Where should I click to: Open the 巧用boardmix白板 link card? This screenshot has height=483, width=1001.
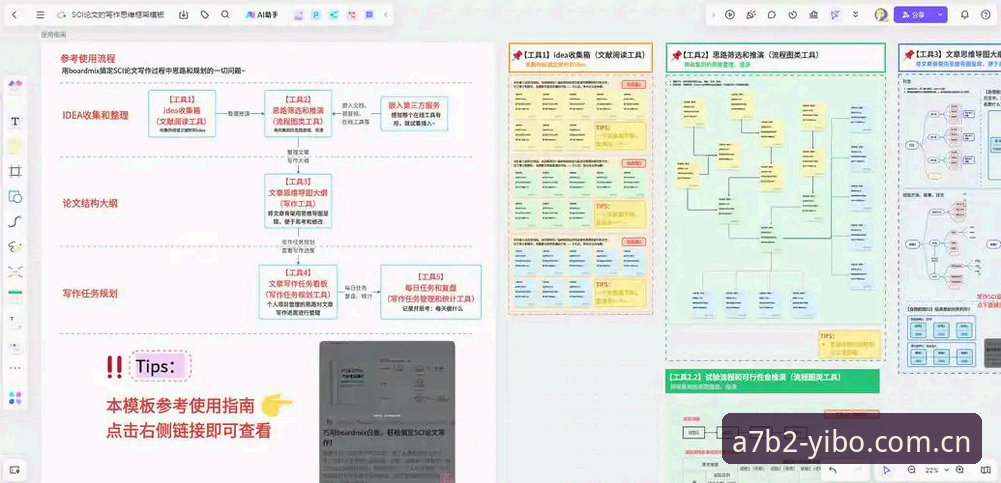[387, 412]
